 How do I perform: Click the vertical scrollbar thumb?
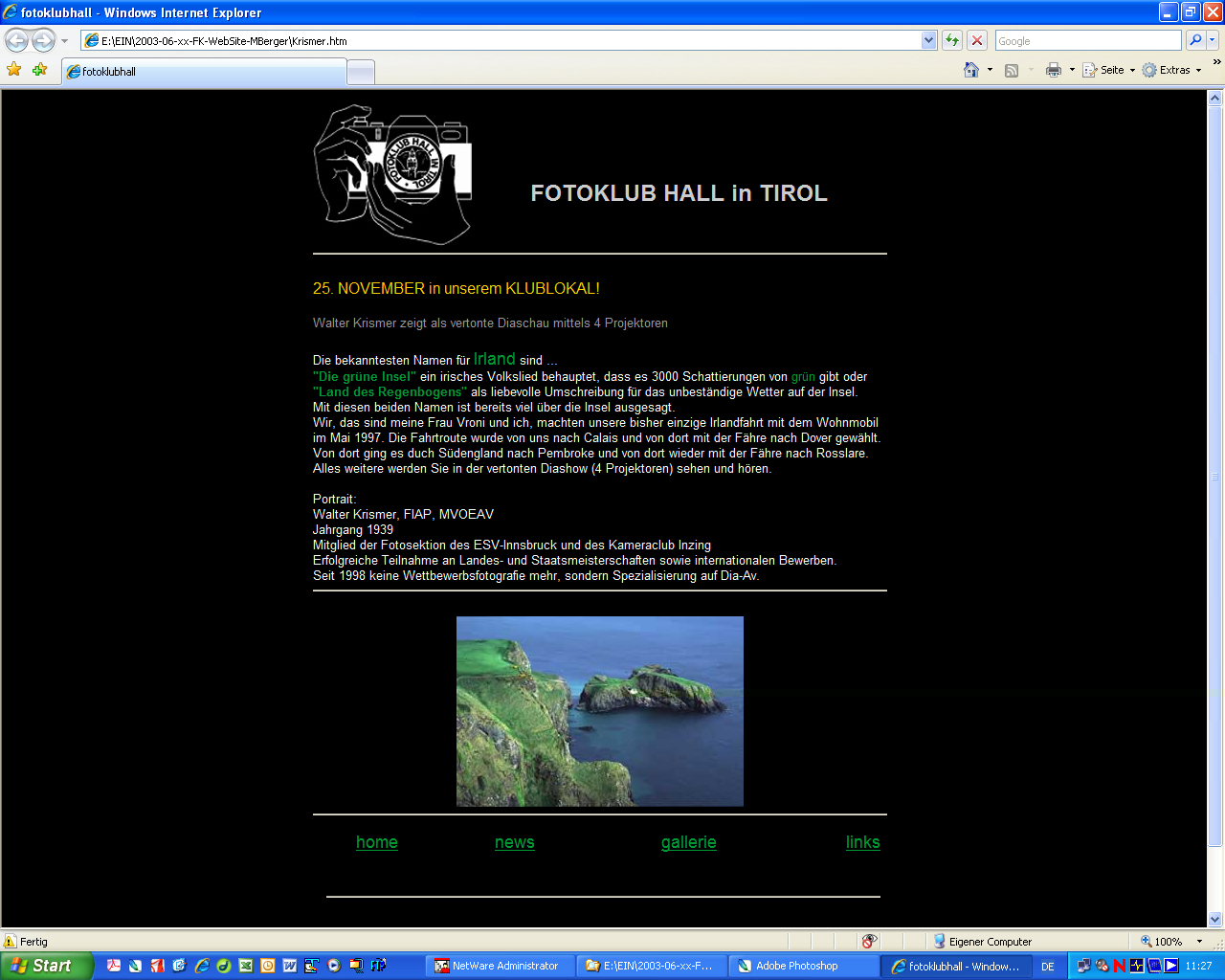tap(1215, 476)
